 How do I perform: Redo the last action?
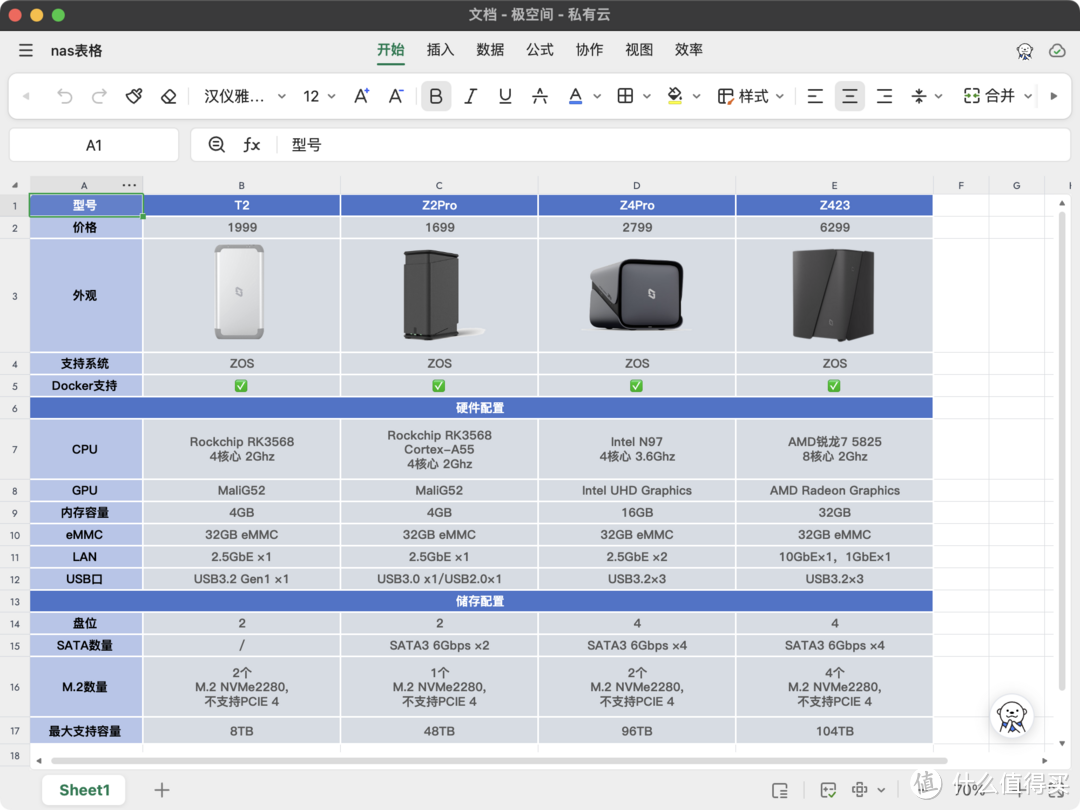click(x=99, y=96)
